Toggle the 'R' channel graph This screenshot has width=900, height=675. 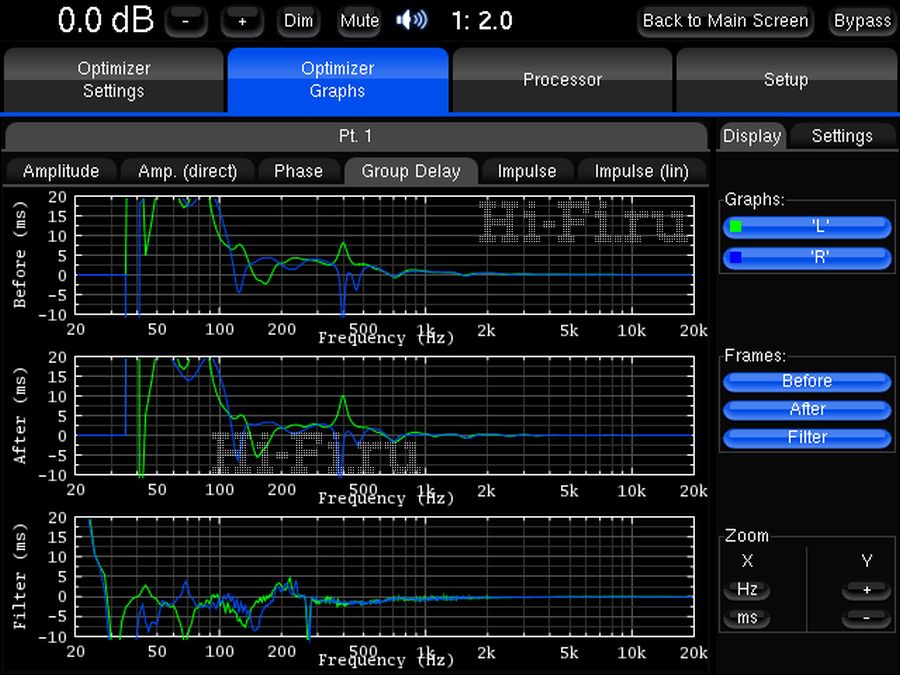coord(806,257)
